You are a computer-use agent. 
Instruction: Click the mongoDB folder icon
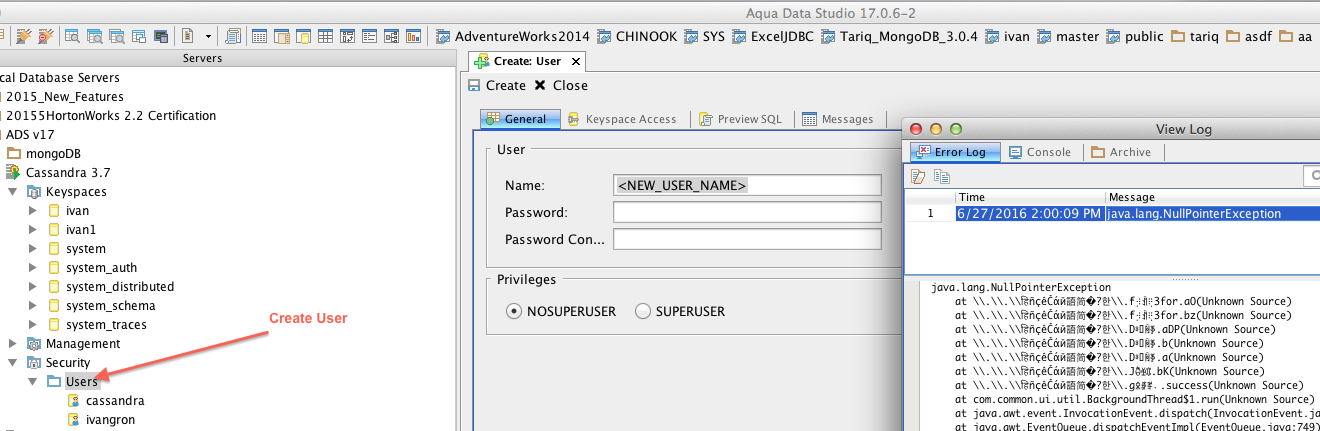coord(14,153)
